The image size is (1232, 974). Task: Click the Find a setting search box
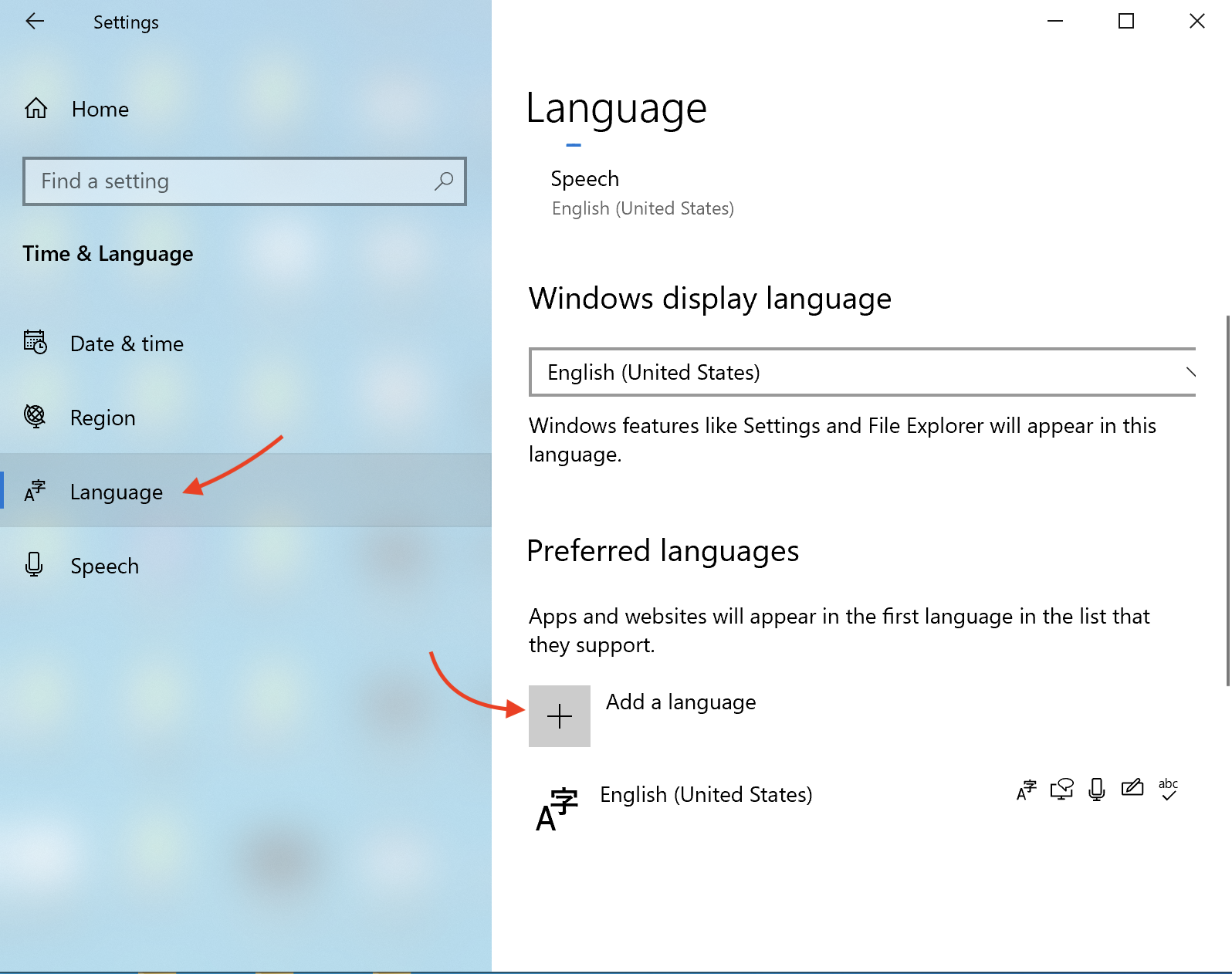(x=245, y=181)
